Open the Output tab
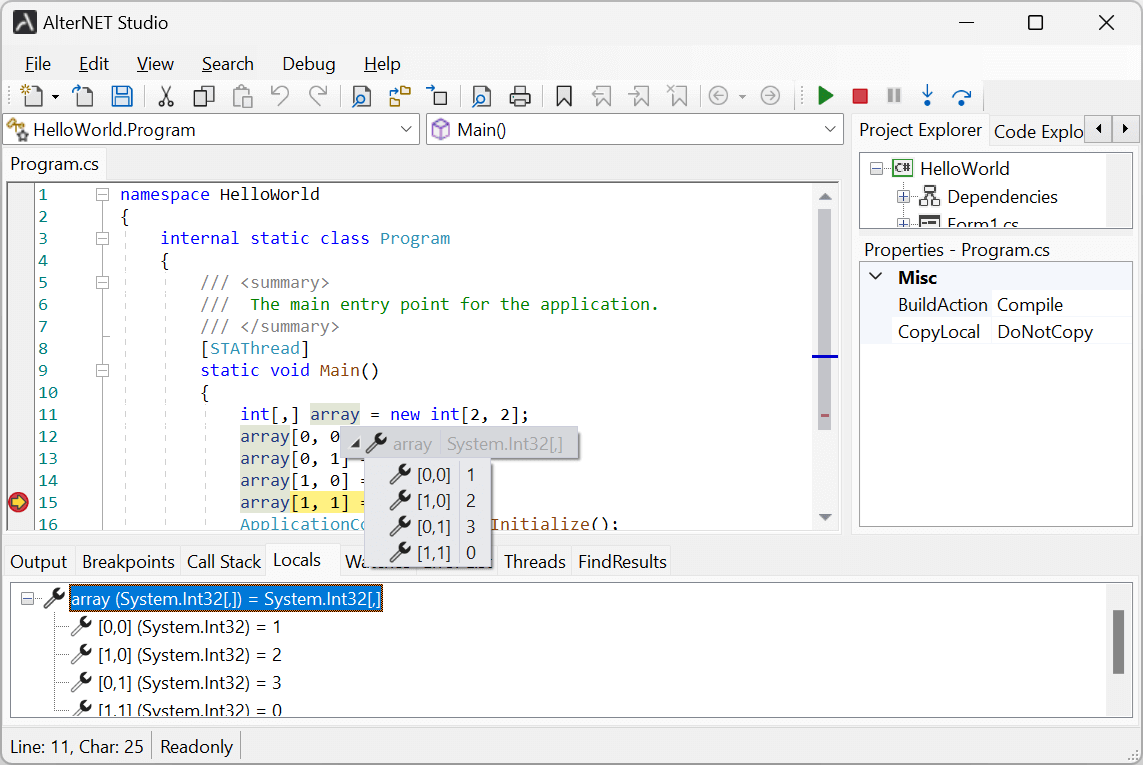 39,562
